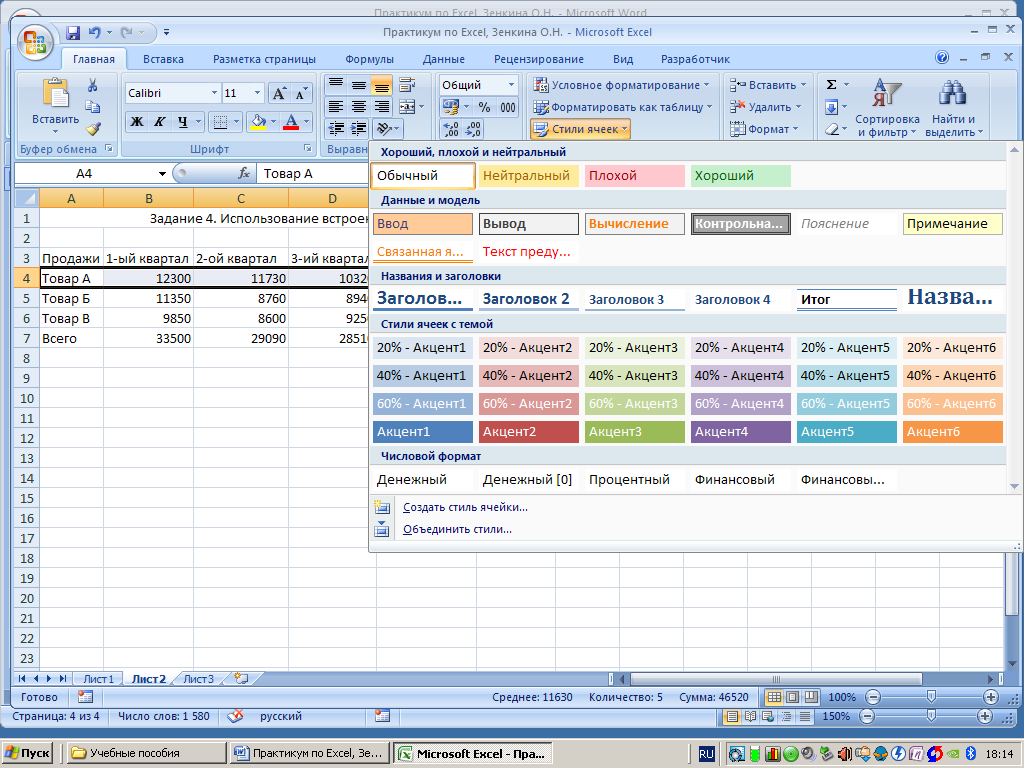The image size is (1024, 768).
Task: Toggle bold formatting
Action: [x=136, y=121]
